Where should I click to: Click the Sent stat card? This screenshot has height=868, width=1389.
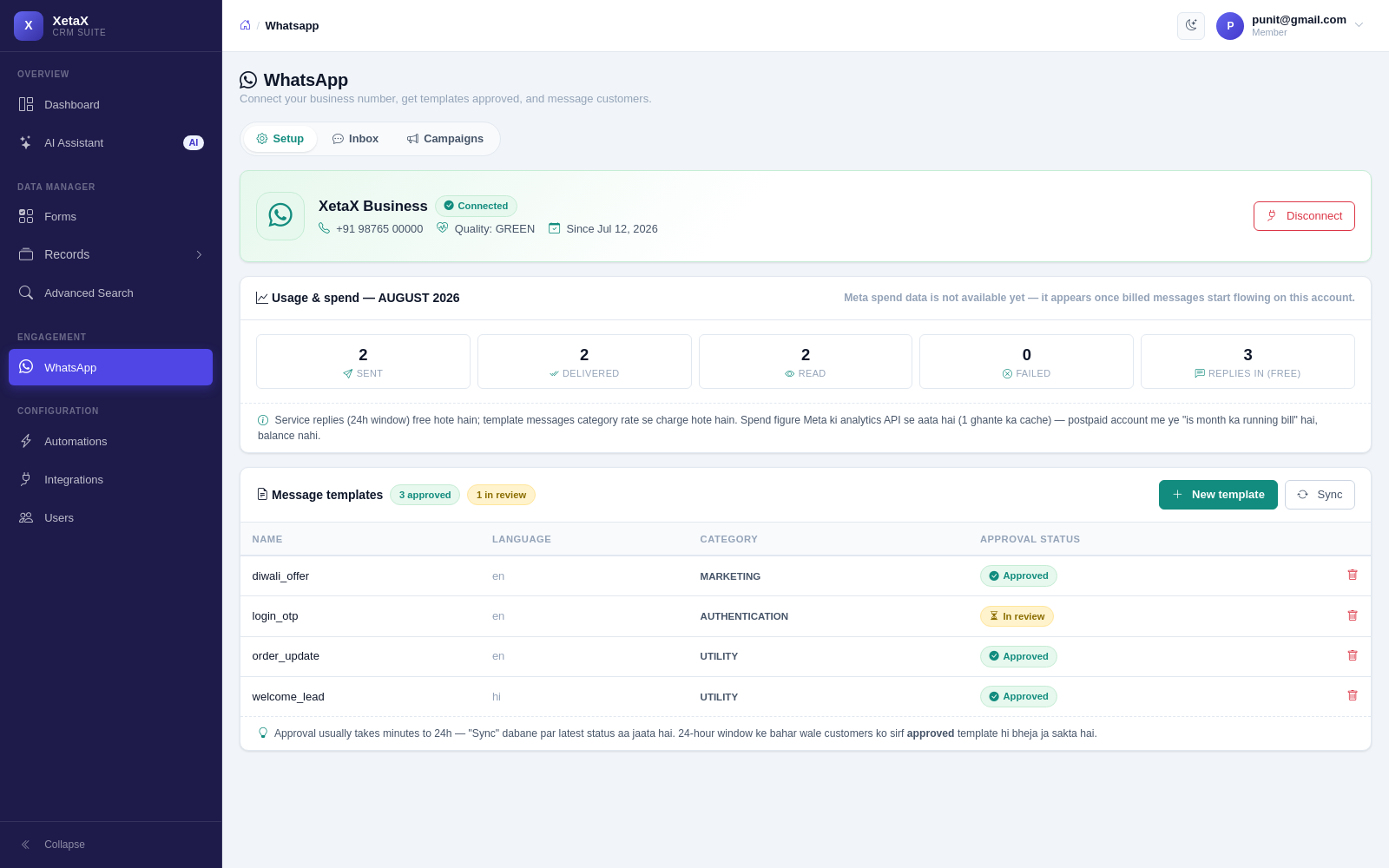coord(363,362)
